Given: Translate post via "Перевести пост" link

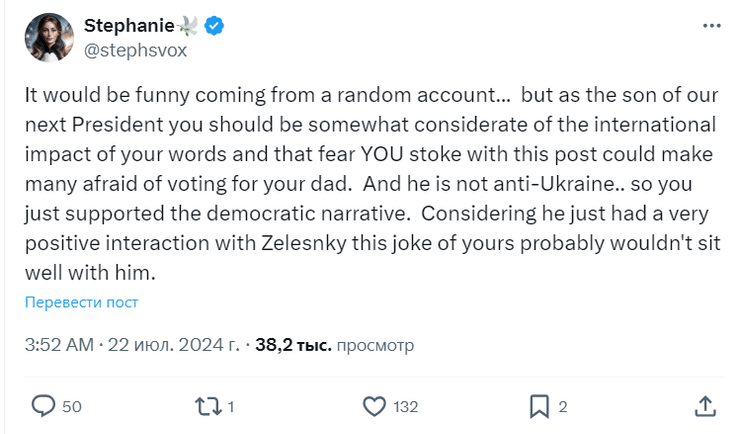Looking at the screenshot, I should pyautogui.click(x=82, y=302).
